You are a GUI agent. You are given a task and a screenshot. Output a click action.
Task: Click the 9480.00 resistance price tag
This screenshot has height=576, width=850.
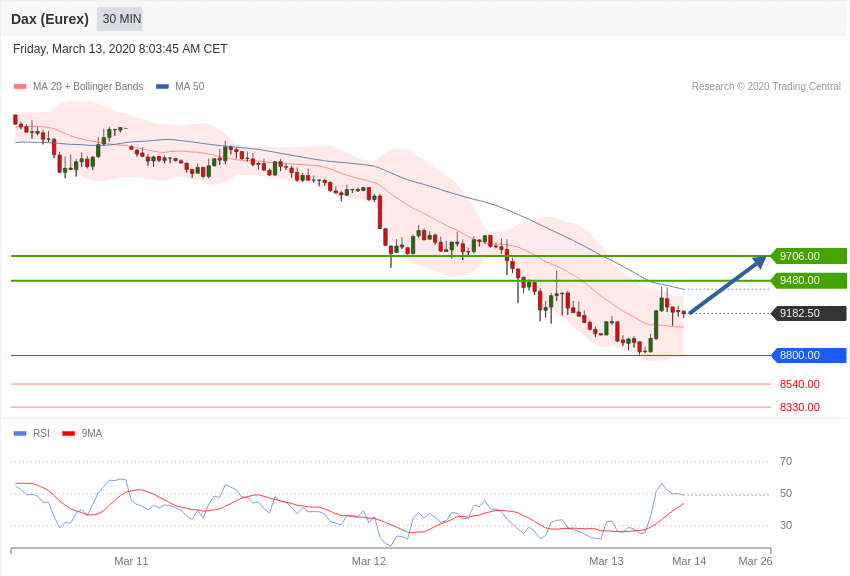tap(809, 280)
